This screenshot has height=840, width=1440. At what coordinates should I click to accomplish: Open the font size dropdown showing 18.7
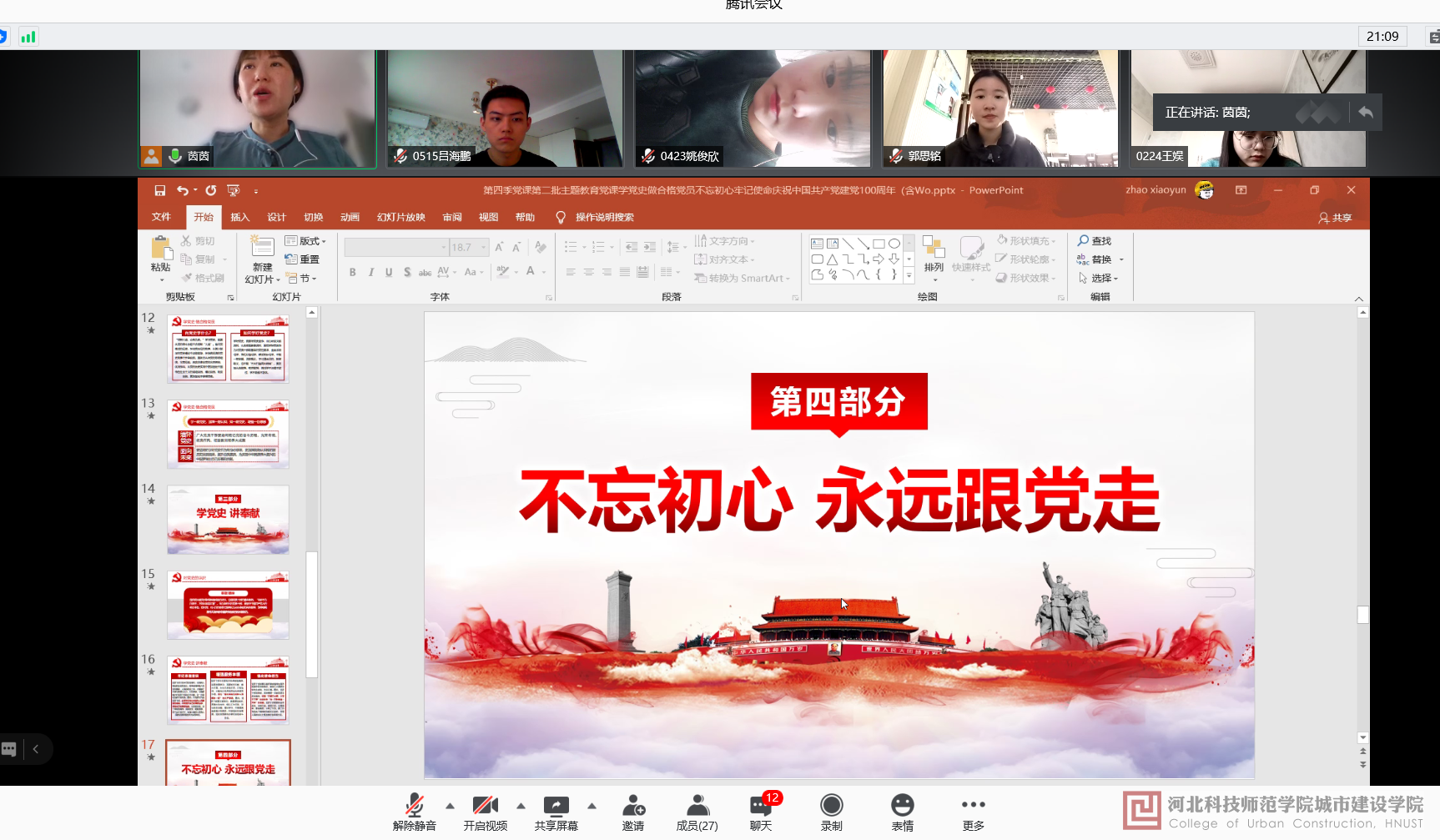484,248
